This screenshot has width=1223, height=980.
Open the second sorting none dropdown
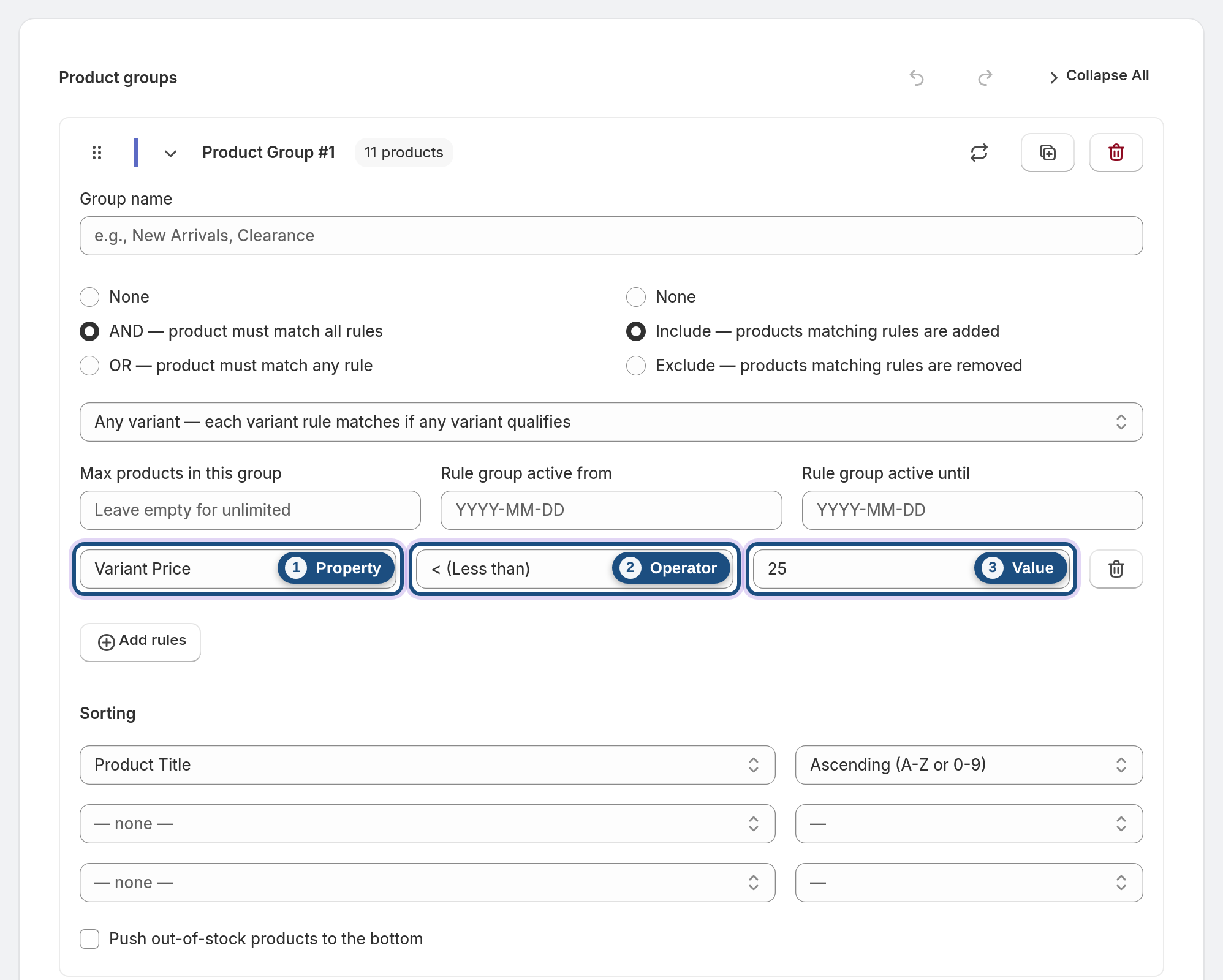(428, 824)
